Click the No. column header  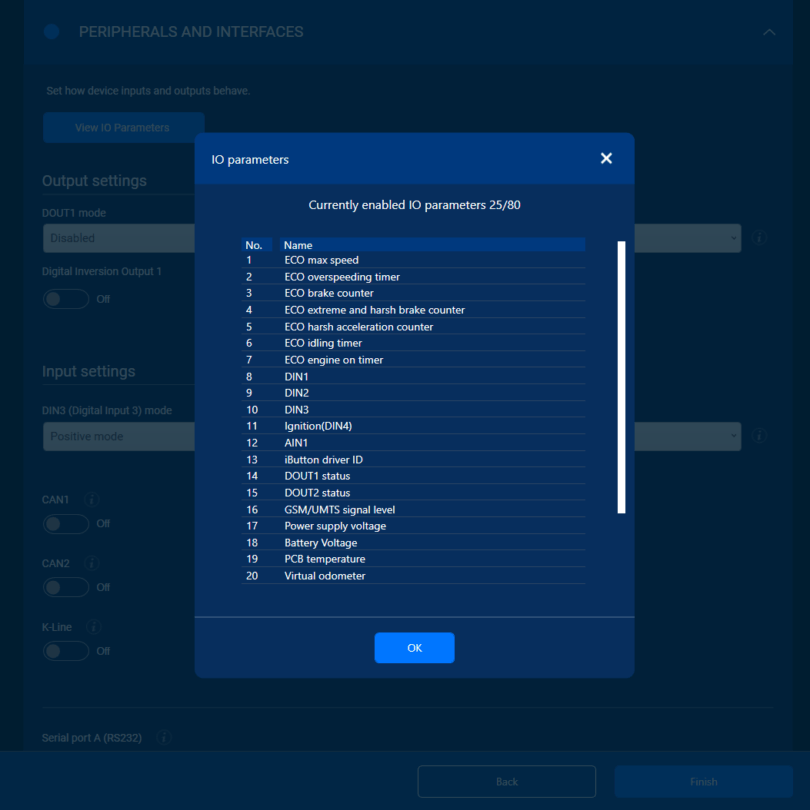257,245
